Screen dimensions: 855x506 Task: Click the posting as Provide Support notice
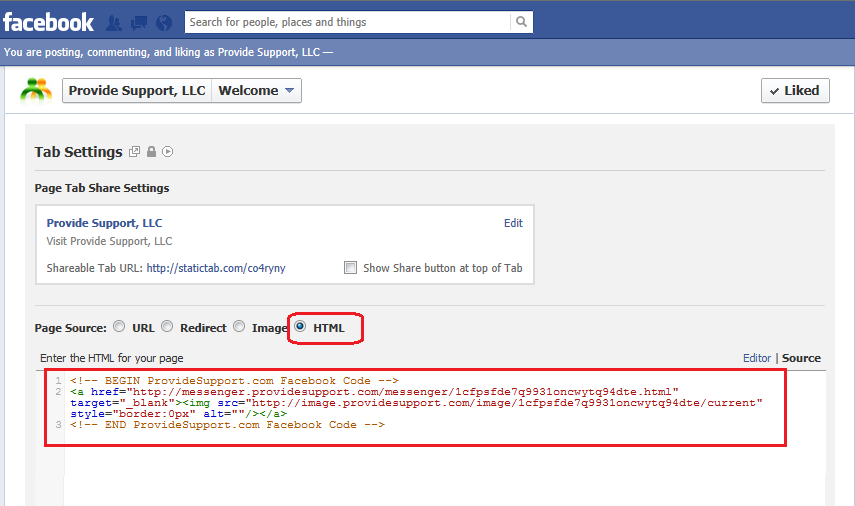(x=168, y=52)
